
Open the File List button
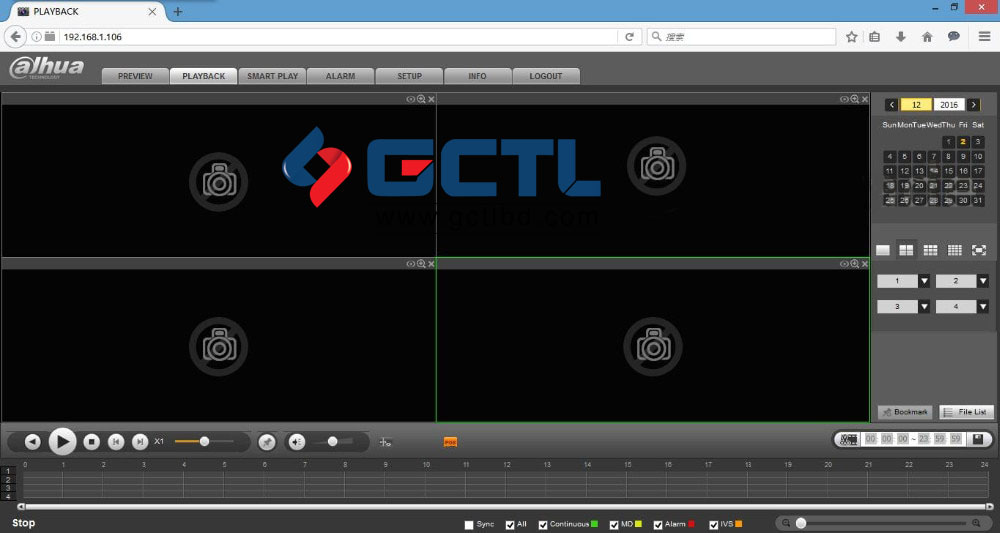[x=966, y=412]
